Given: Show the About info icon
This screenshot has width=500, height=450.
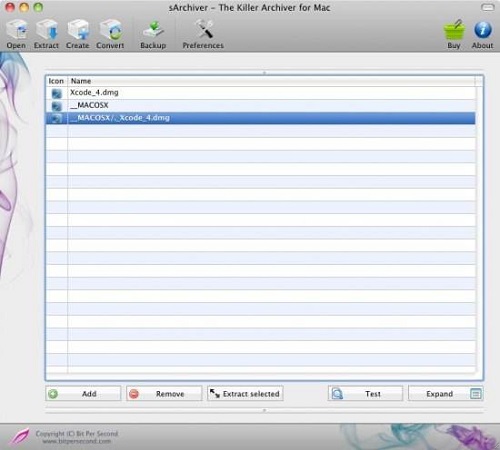Looking at the screenshot, I should 482,30.
